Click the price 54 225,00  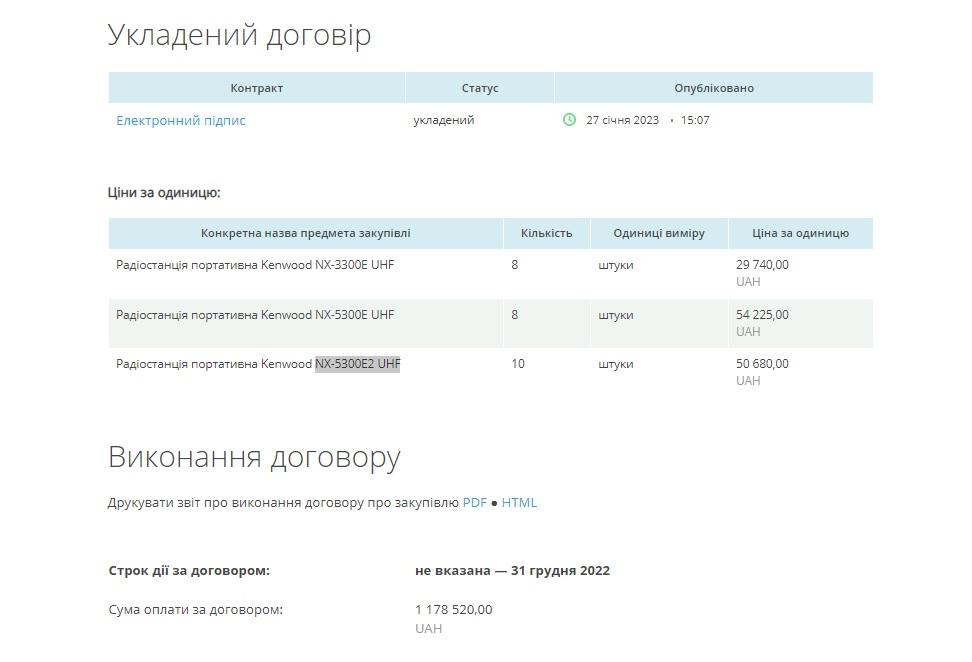tap(762, 314)
